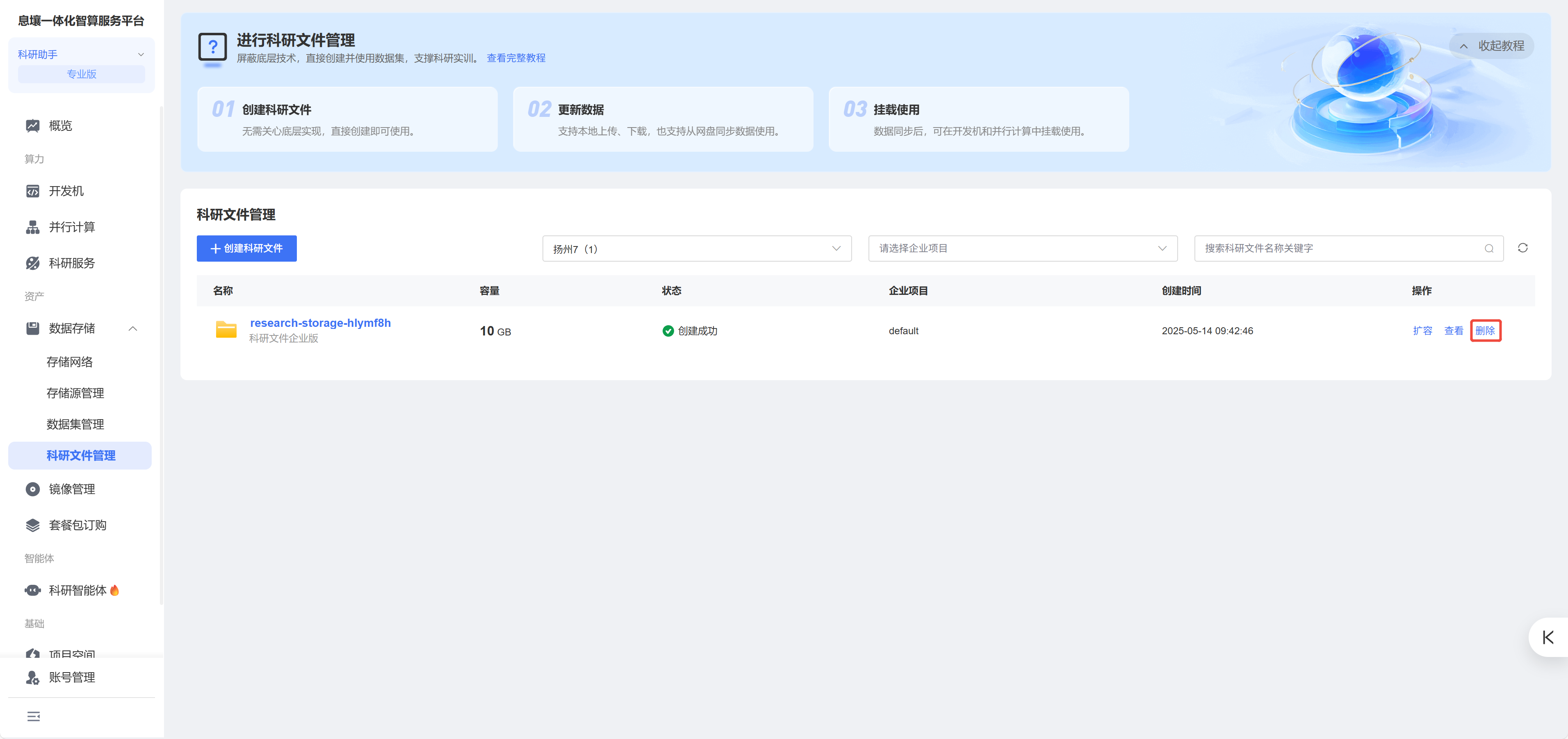
Task: Collapse the sidebar with bottom menu icon
Action: [x=34, y=716]
